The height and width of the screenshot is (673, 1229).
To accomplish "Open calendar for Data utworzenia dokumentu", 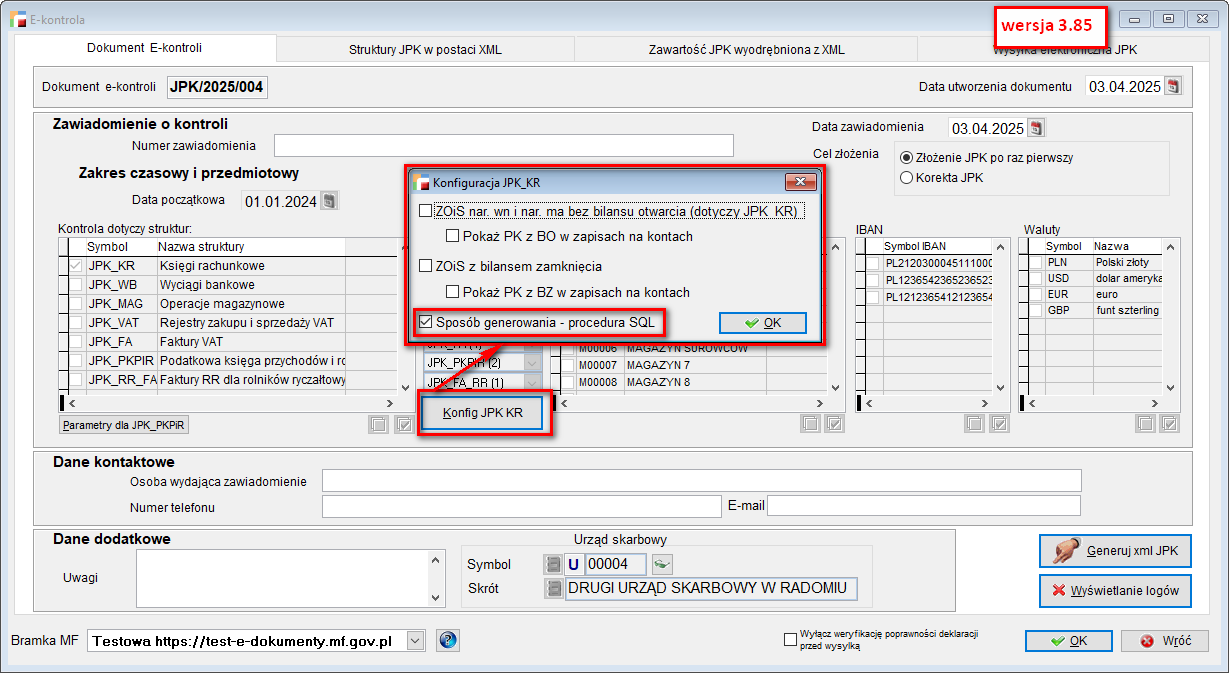I will [1173, 86].
